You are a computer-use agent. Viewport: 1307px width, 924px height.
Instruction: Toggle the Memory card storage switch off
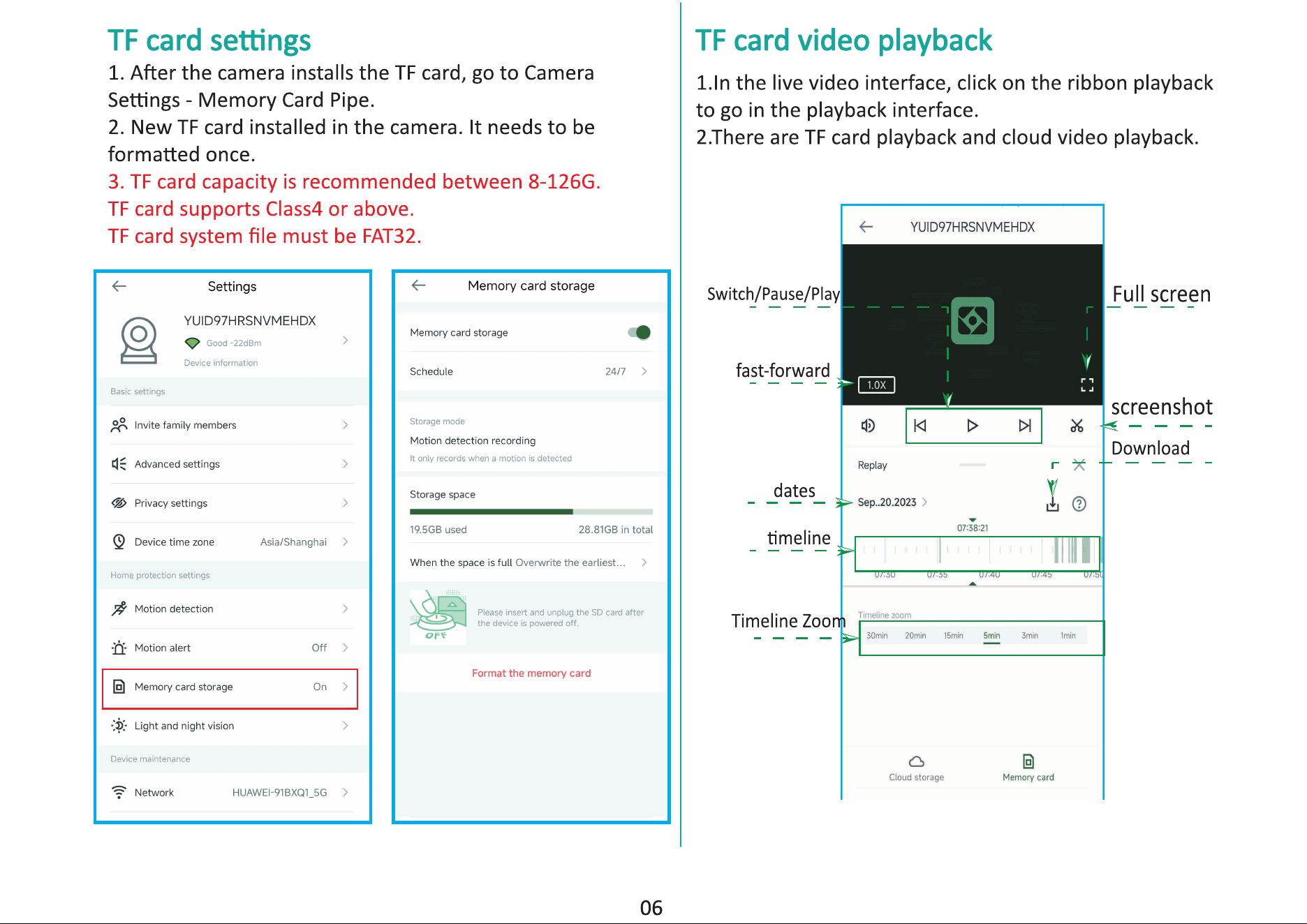640,333
